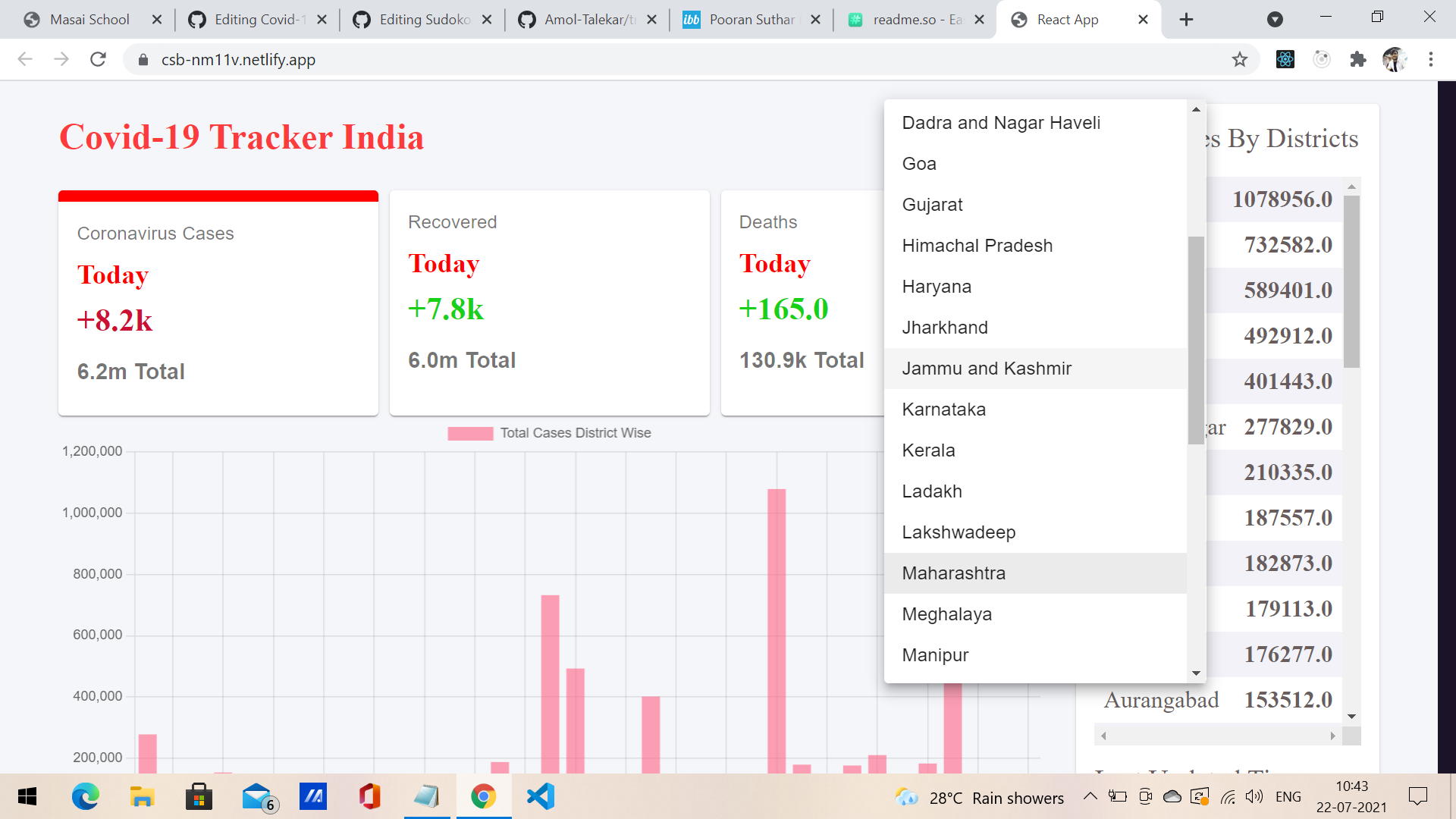Open weather widget showing Rain showers
This screenshot has width=1456, height=819.
pyautogui.click(x=979, y=798)
